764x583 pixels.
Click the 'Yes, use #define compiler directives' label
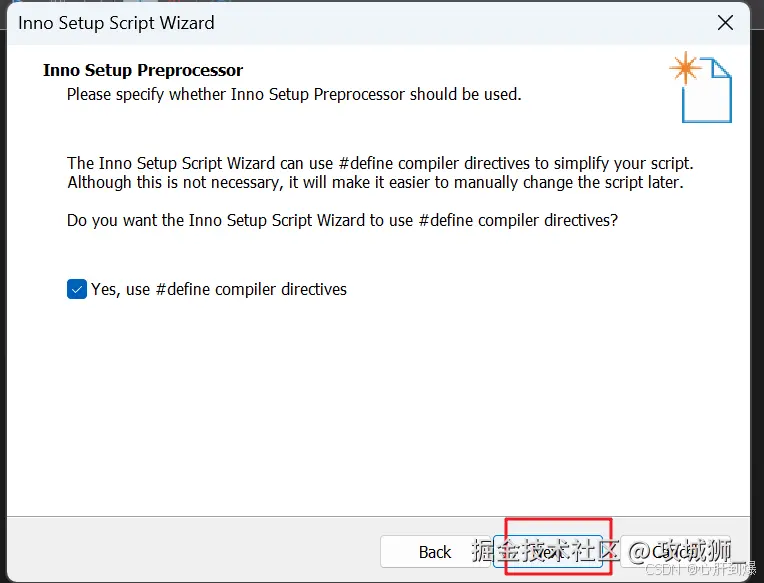(219, 289)
